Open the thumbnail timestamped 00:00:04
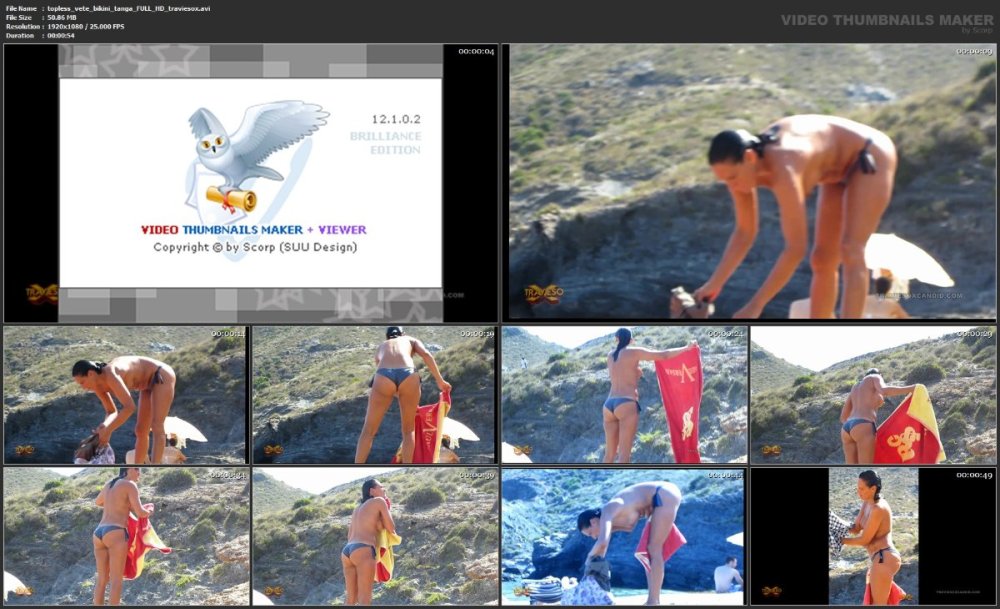 tap(251, 183)
